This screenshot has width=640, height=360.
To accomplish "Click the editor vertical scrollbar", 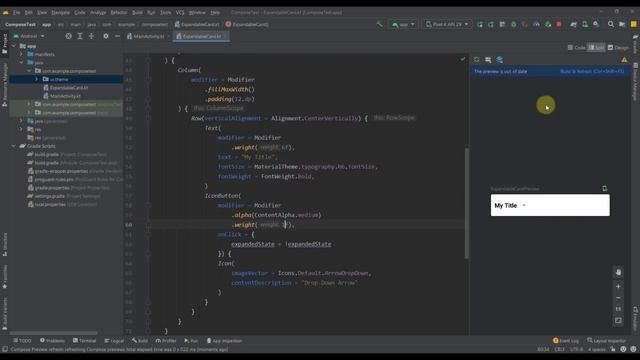I will 467,203.
